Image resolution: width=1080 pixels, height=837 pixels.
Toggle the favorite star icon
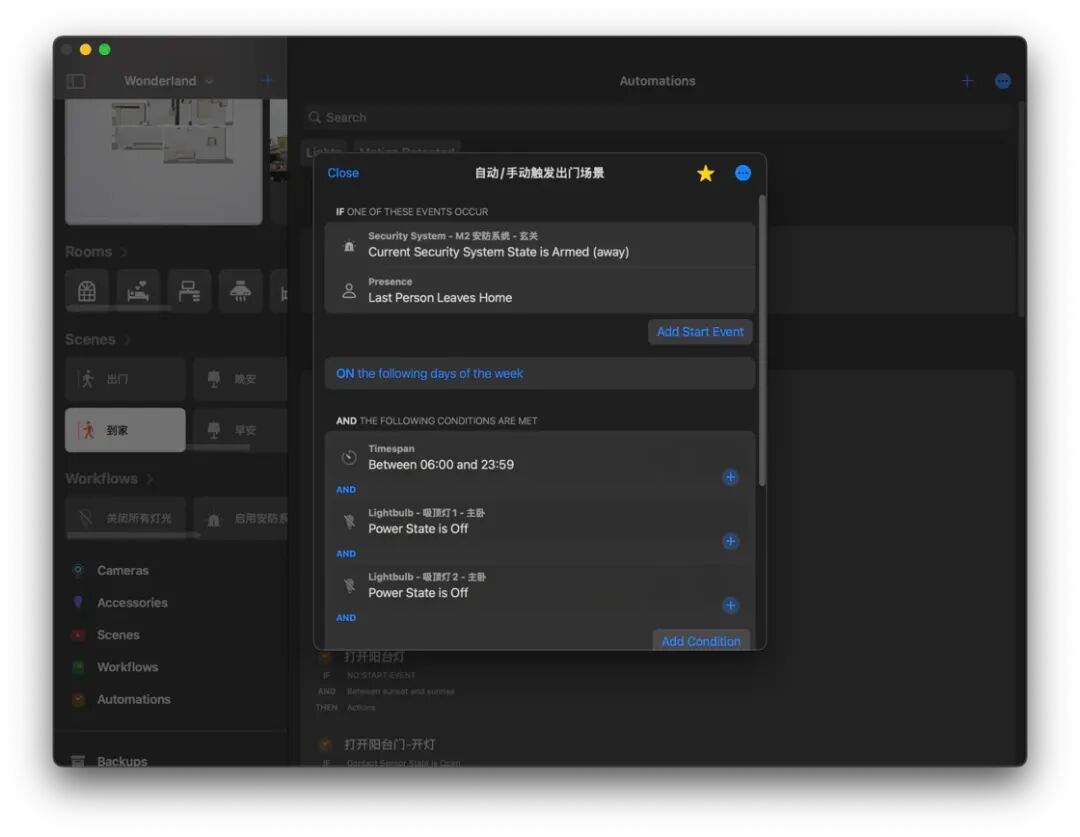click(x=705, y=174)
